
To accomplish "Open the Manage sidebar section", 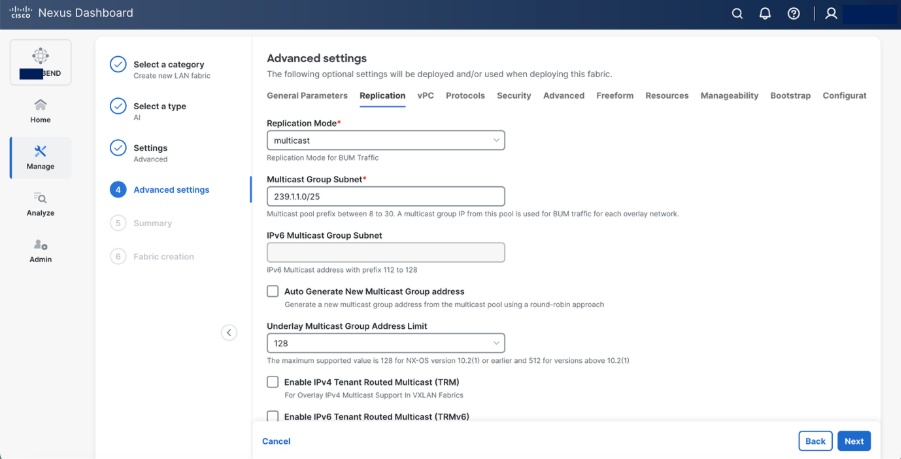I will pyautogui.click(x=40, y=157).
